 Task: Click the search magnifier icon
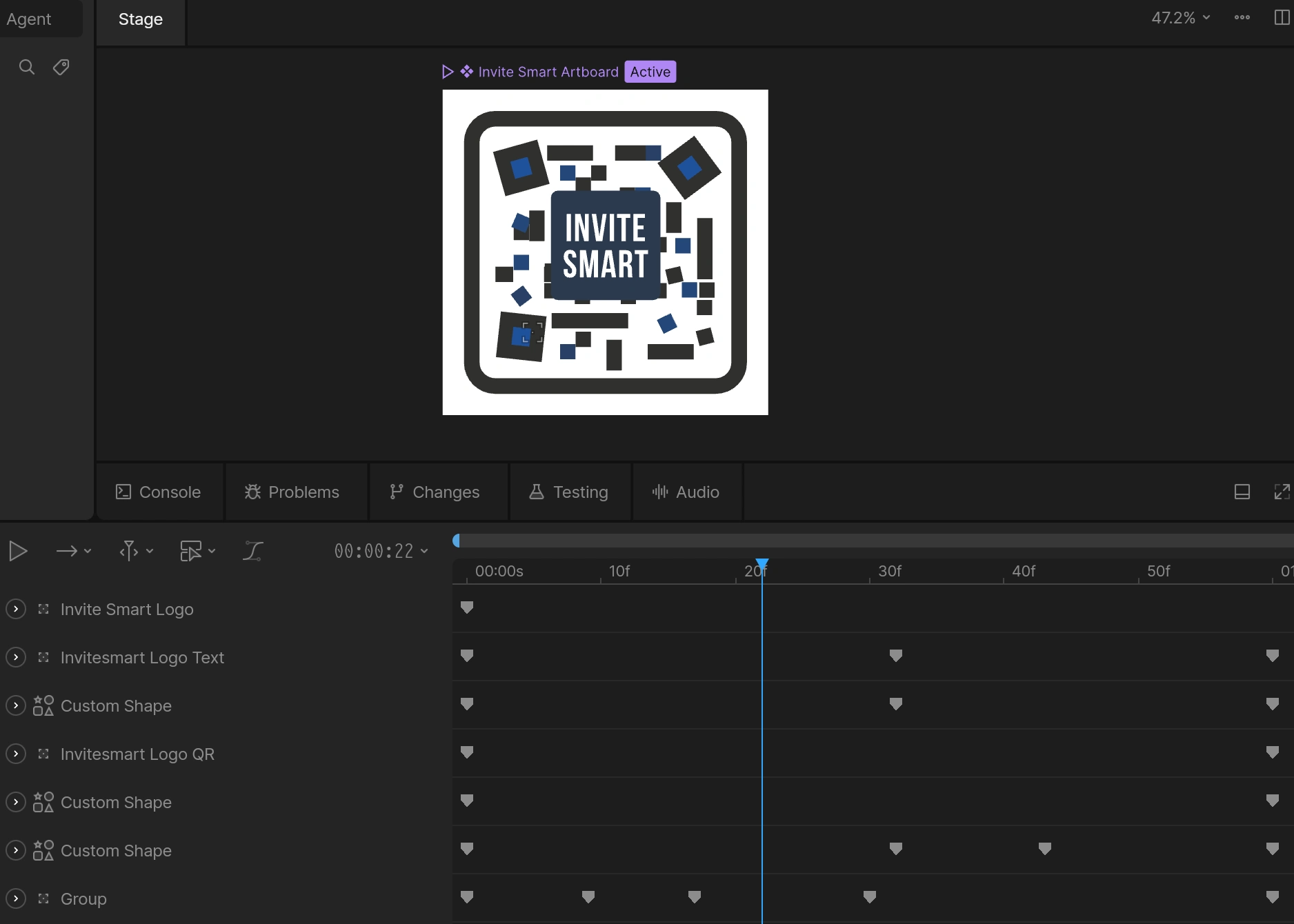(x=27, y=67)
